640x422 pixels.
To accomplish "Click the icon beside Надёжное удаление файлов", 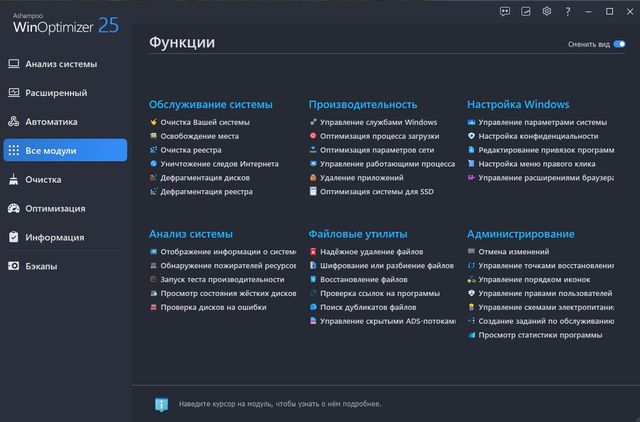I will click(313, 252).
